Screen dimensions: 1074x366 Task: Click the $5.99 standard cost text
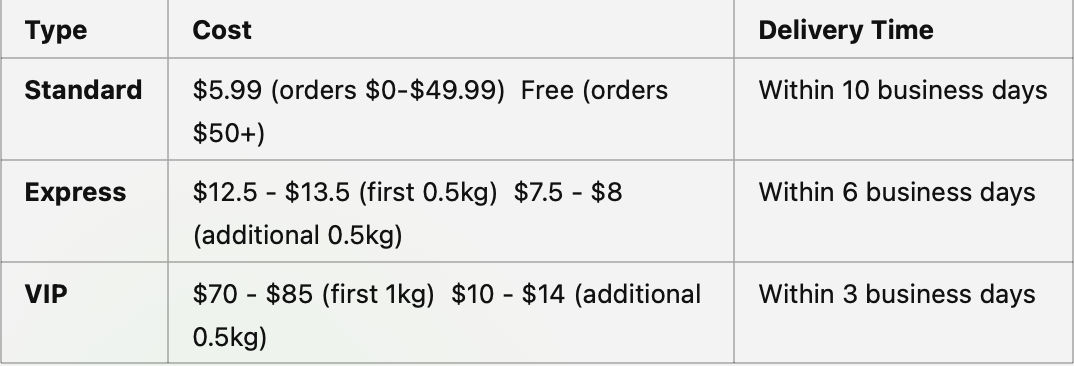coord(227,90)
